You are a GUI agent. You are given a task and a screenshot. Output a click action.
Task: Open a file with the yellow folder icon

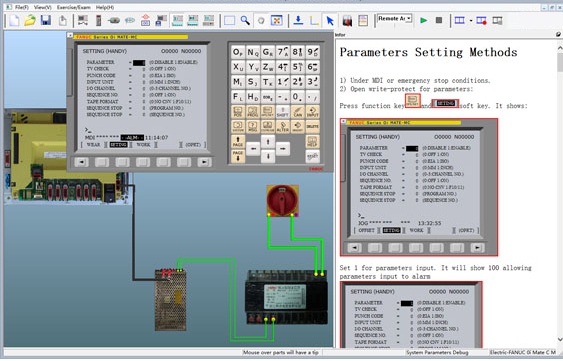pyautogui.click(x=30, y=20)
